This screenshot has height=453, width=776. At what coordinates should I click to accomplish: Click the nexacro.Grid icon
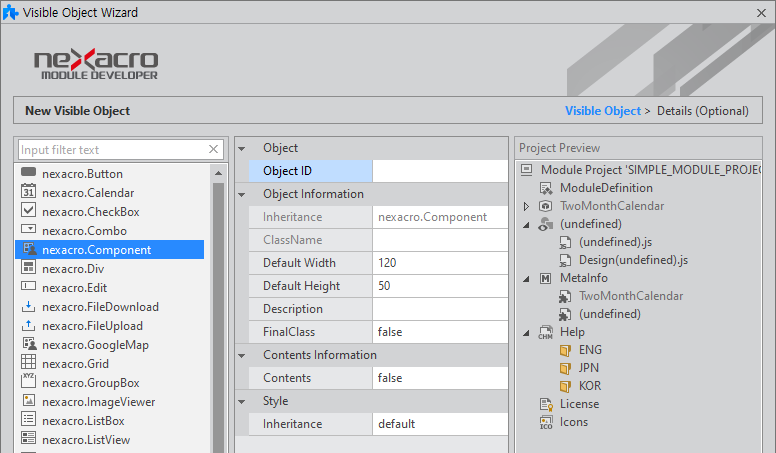tap(28, 364)
